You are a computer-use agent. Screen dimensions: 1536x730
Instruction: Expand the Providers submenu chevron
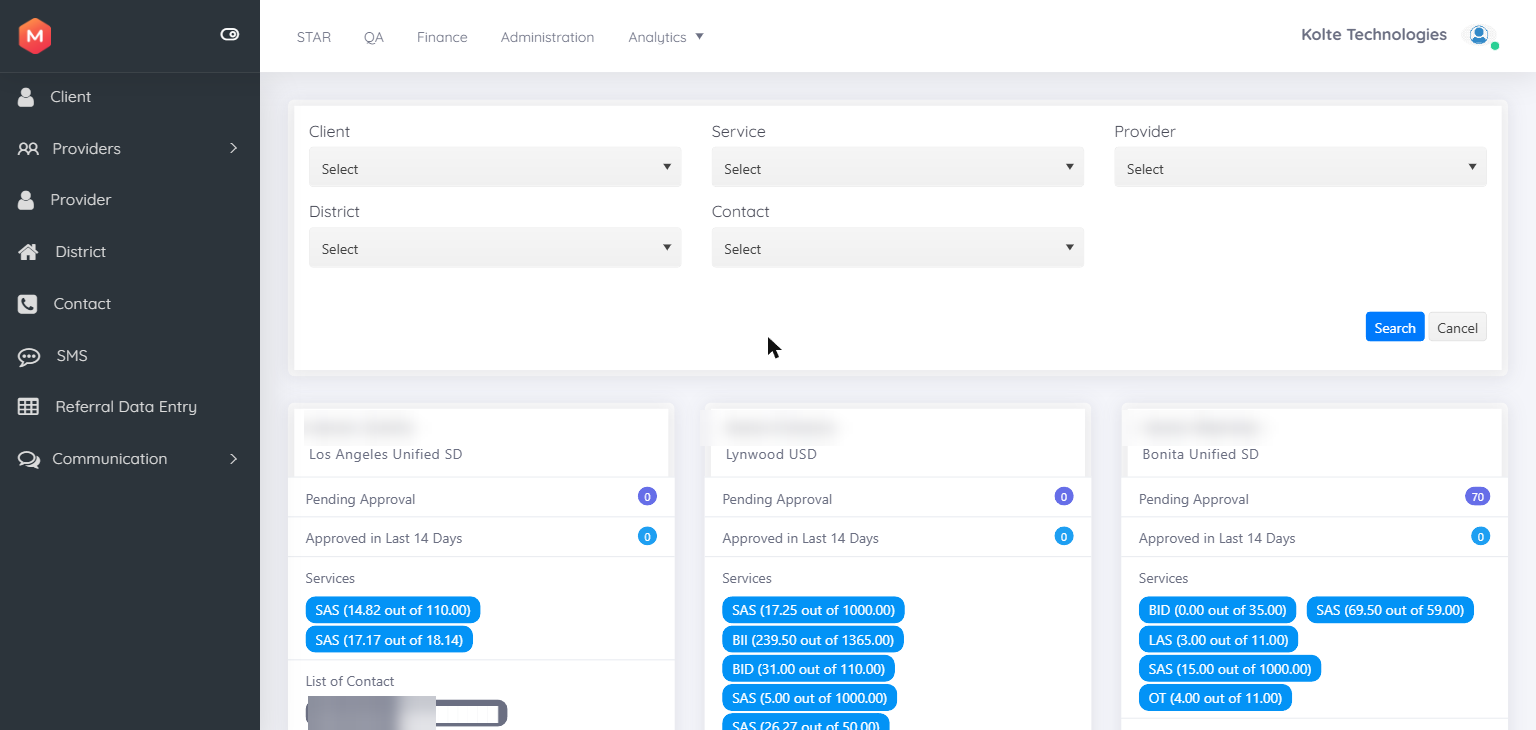(234, 148)
